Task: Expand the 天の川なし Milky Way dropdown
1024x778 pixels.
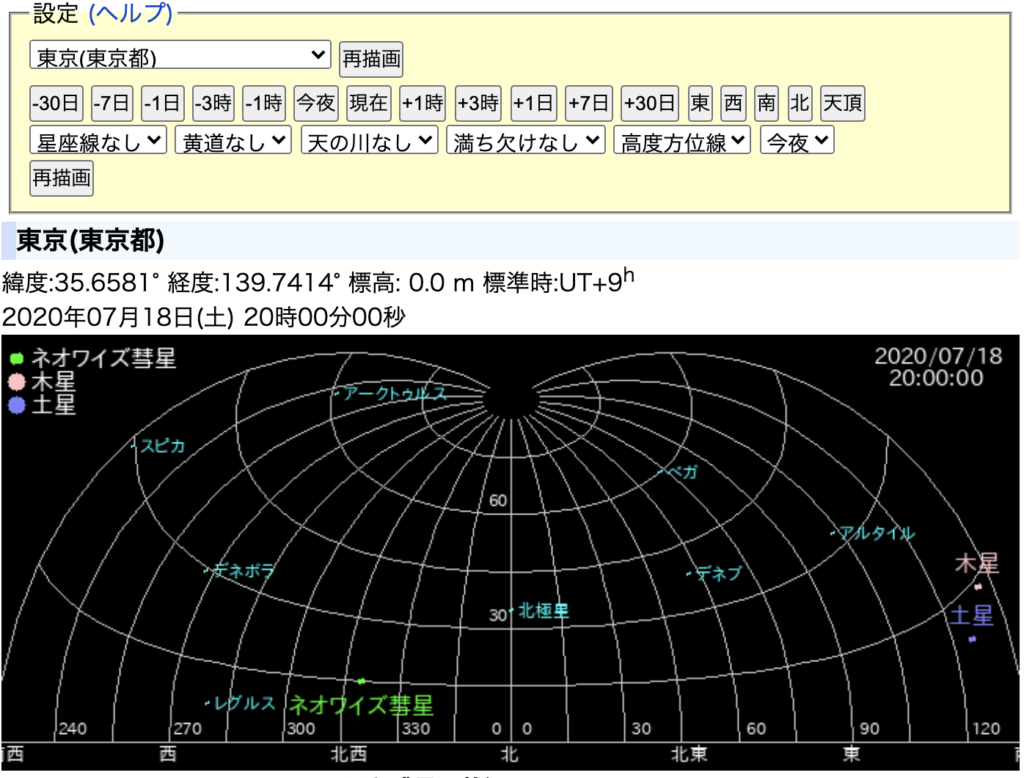Action: 370,141
